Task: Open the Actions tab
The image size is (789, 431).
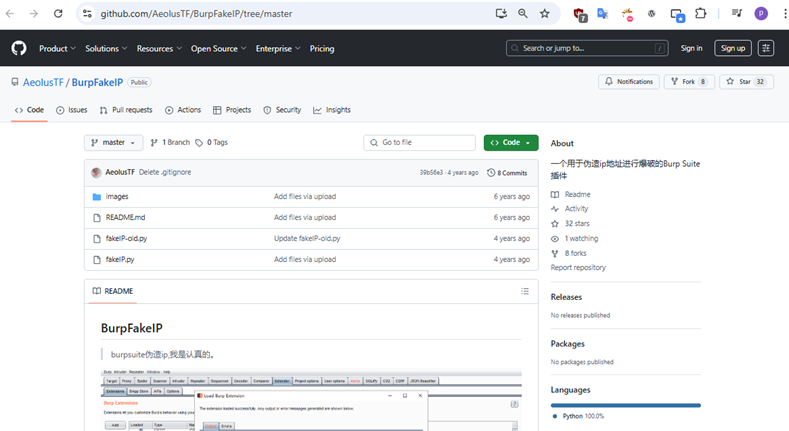Action: 183,110
